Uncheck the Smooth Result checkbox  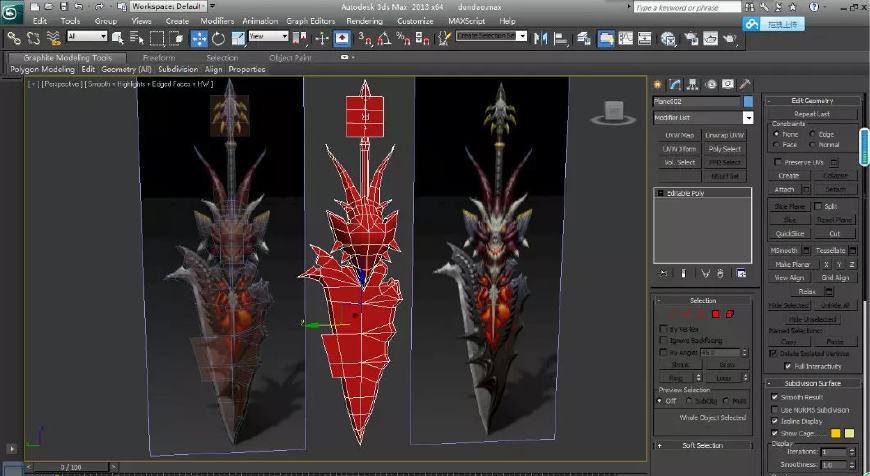775,397
